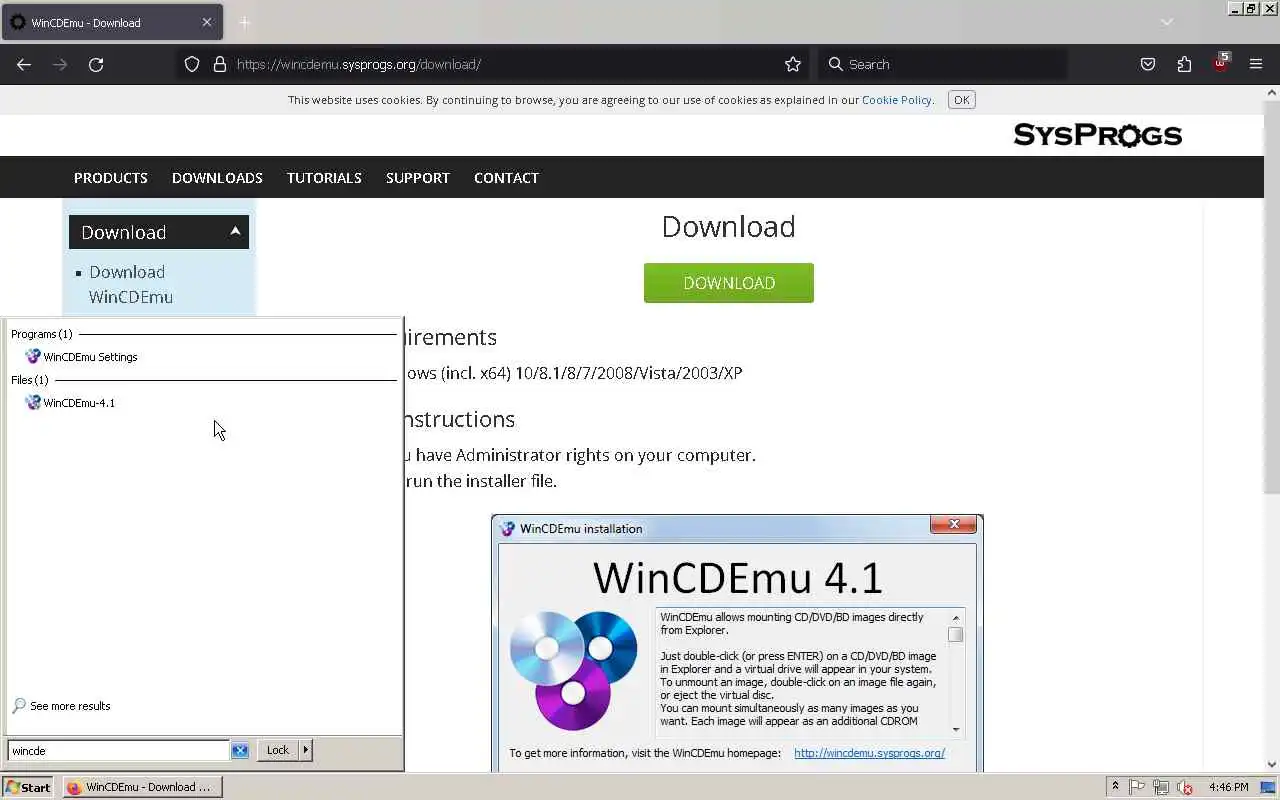Open the Download WinCDEmu sidebar link
The image size is (1280, 800).
click(x=131, y=285)
